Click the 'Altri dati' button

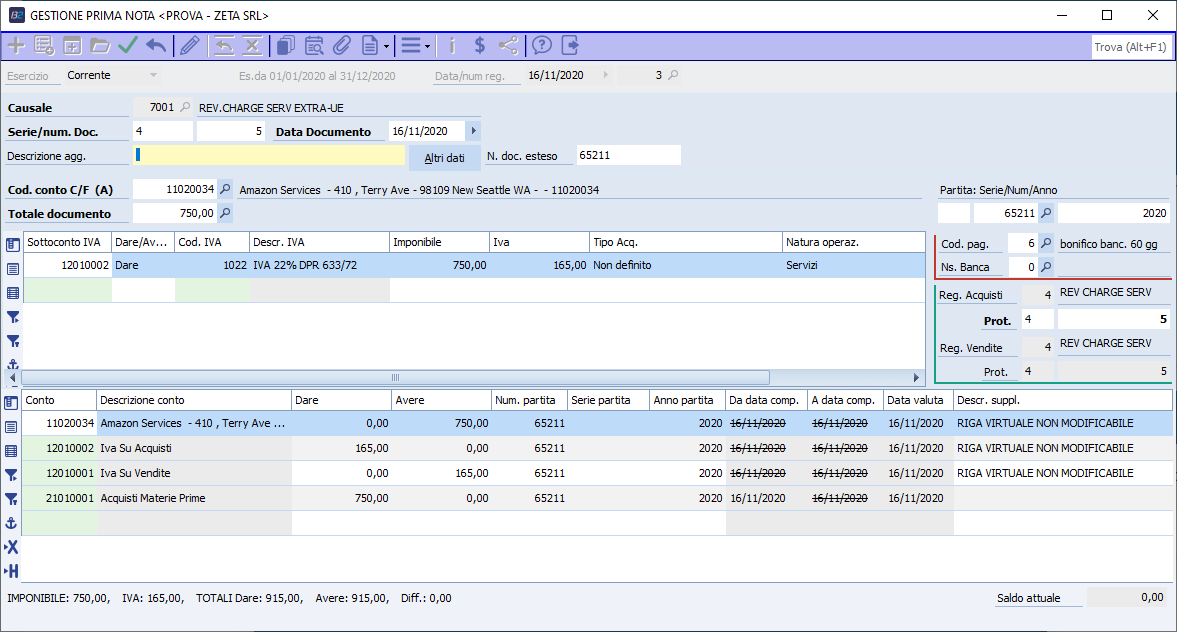pyautogui.click(x=444, y=158)
